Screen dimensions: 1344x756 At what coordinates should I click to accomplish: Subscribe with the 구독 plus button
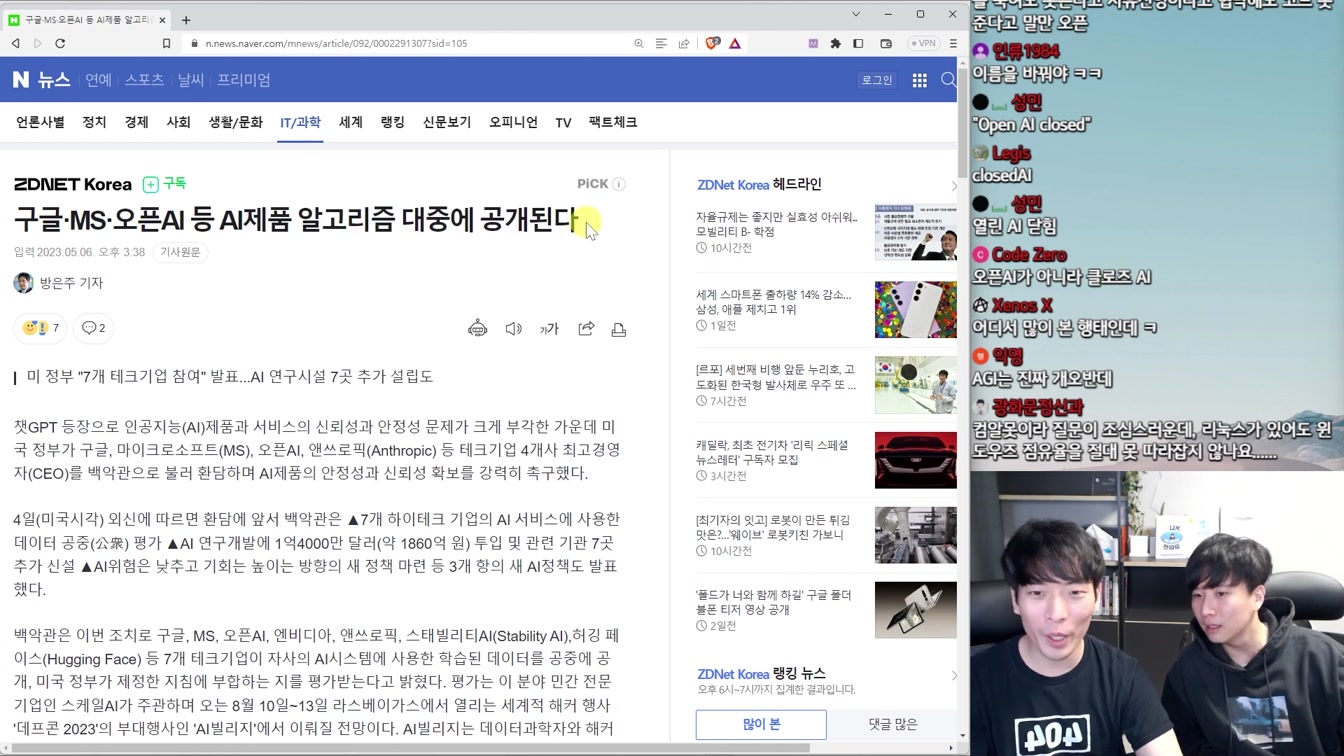click(164, 184)
